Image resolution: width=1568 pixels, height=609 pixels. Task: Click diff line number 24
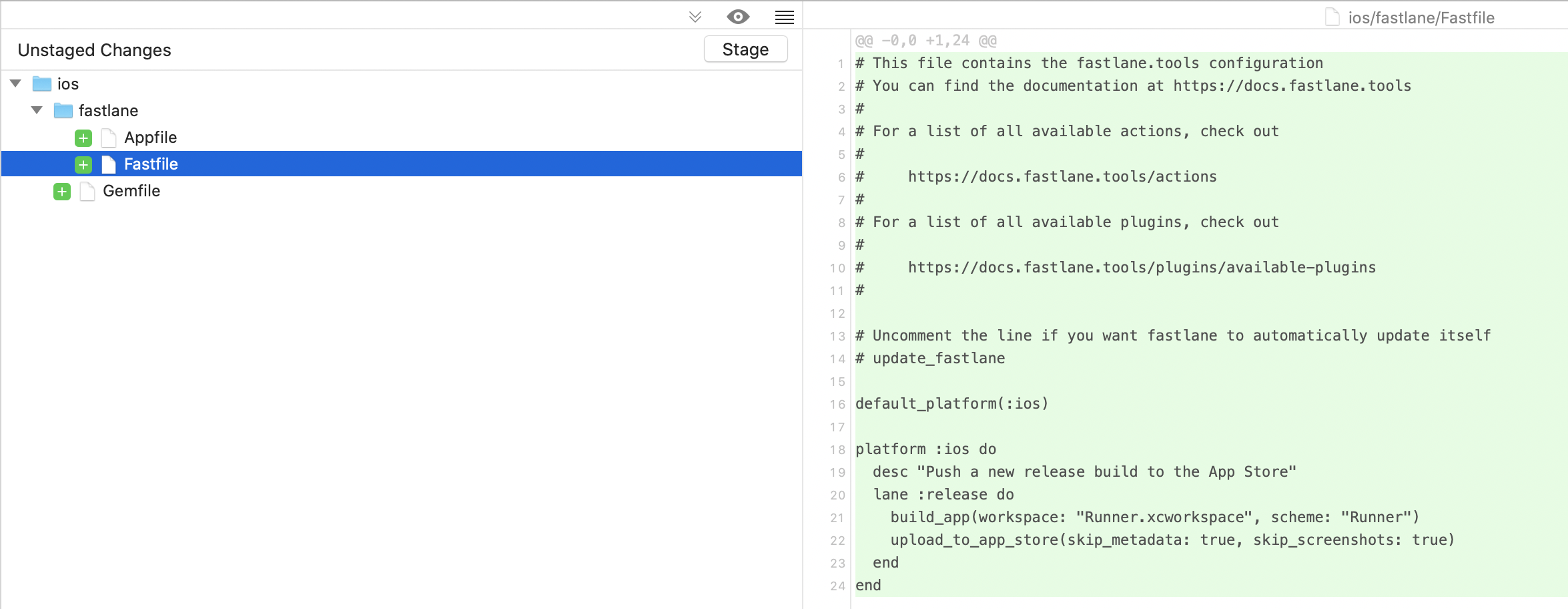[x=837, y=586]
